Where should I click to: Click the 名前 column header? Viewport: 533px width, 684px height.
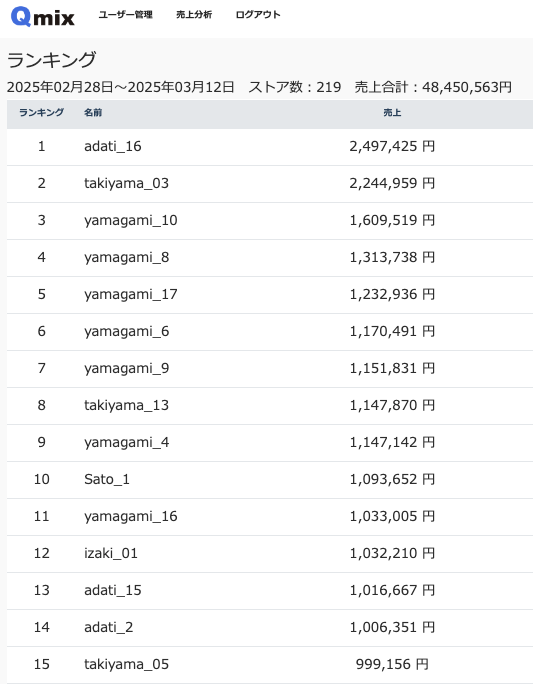93,113
